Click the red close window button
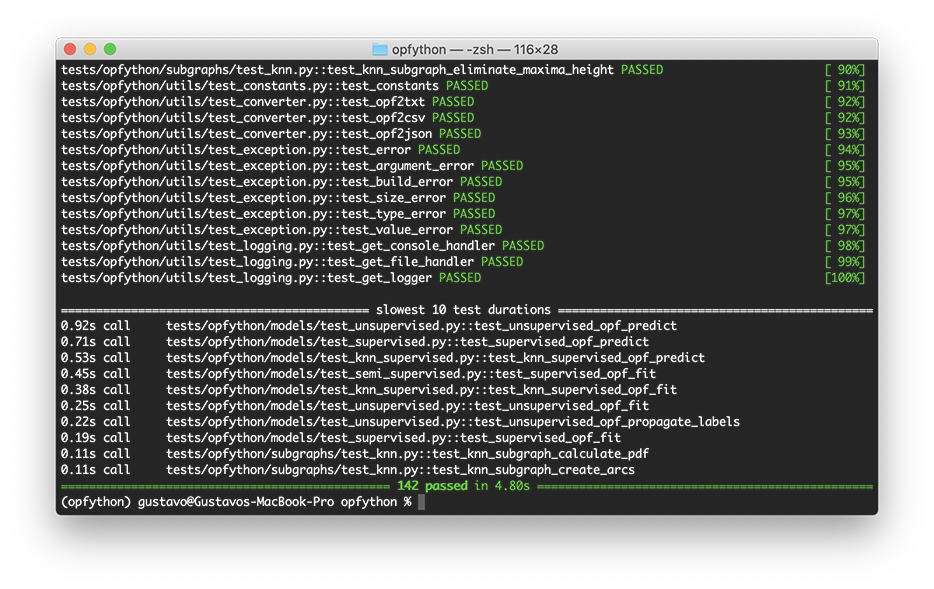The width and height of the screenshot is (934, 589). tap(70, 49)
